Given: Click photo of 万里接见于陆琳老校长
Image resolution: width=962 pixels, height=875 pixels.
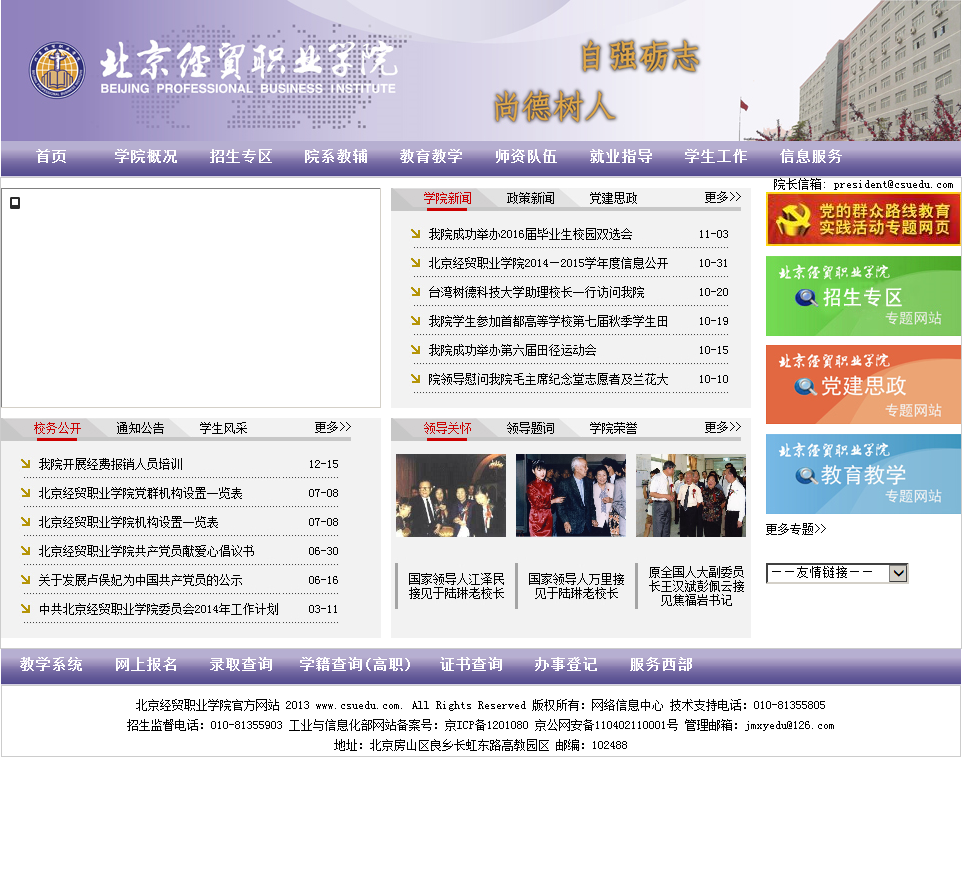Looking at the screenshot, I should tap(571, 496).
